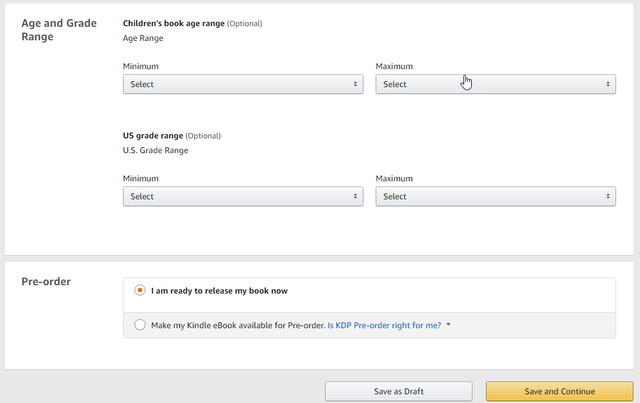Click the 'Children's book age range' heading
640x403 pixels.
pos(173,24)
